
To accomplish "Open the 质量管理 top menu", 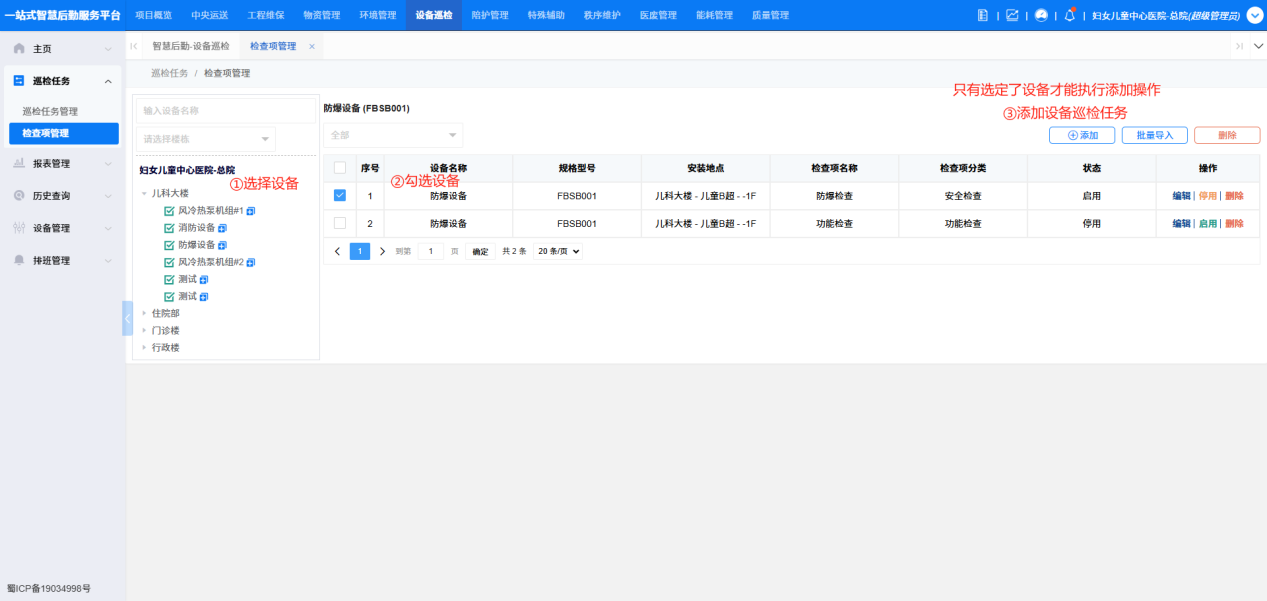I will [770, 15].
